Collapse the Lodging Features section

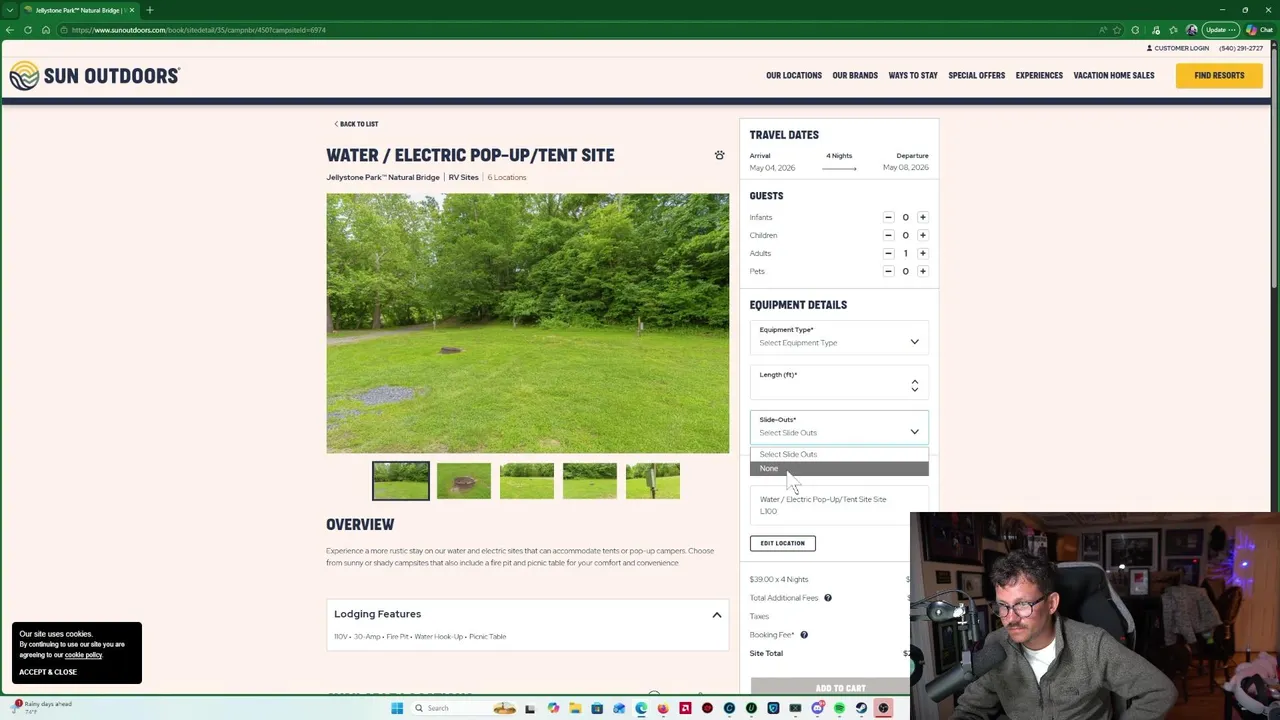pos(716,614)
